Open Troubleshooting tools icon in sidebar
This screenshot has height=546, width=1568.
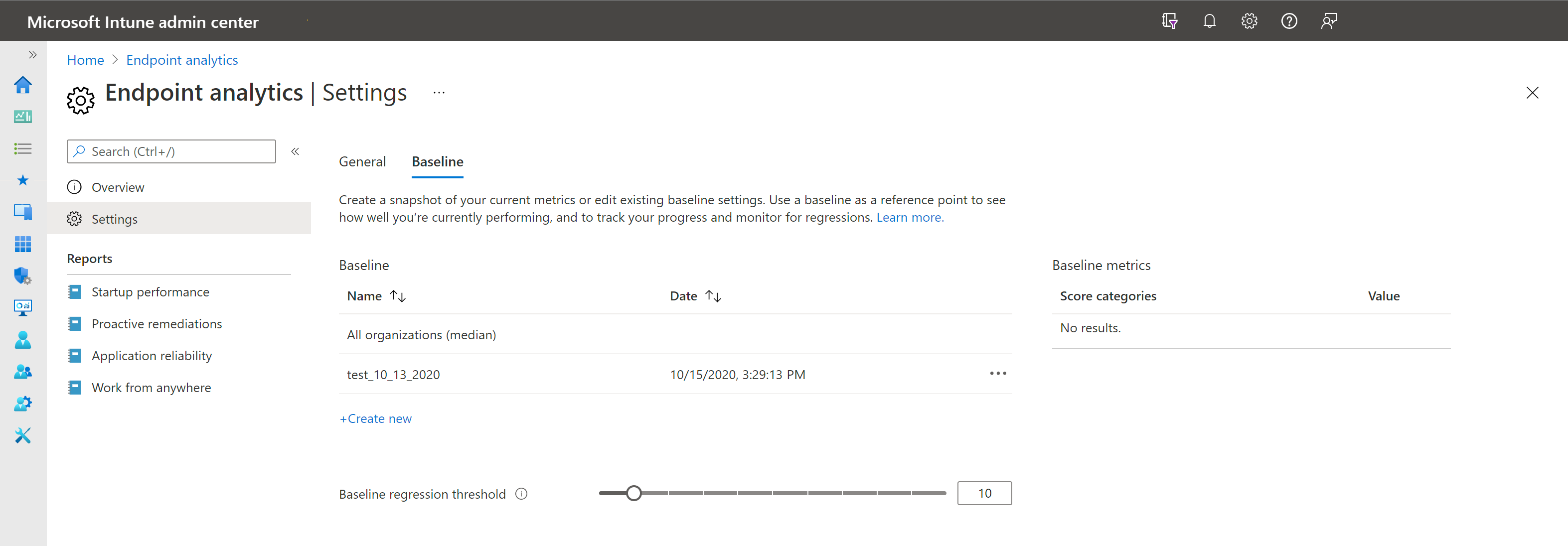[x=22, y=435]
